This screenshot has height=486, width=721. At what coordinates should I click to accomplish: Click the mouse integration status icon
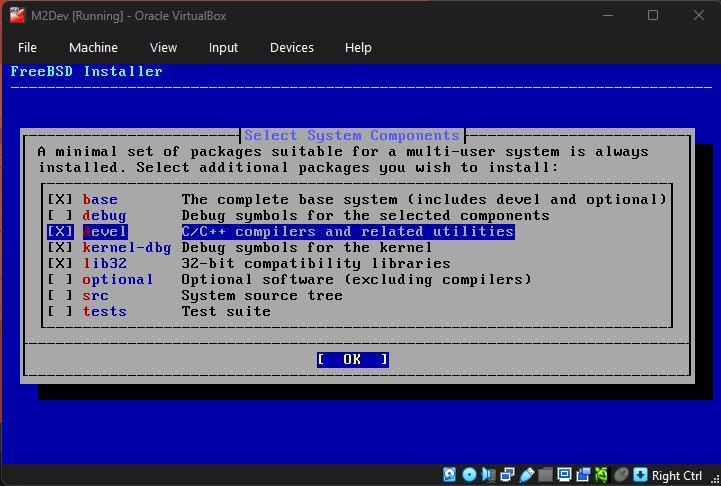(622, 475)
